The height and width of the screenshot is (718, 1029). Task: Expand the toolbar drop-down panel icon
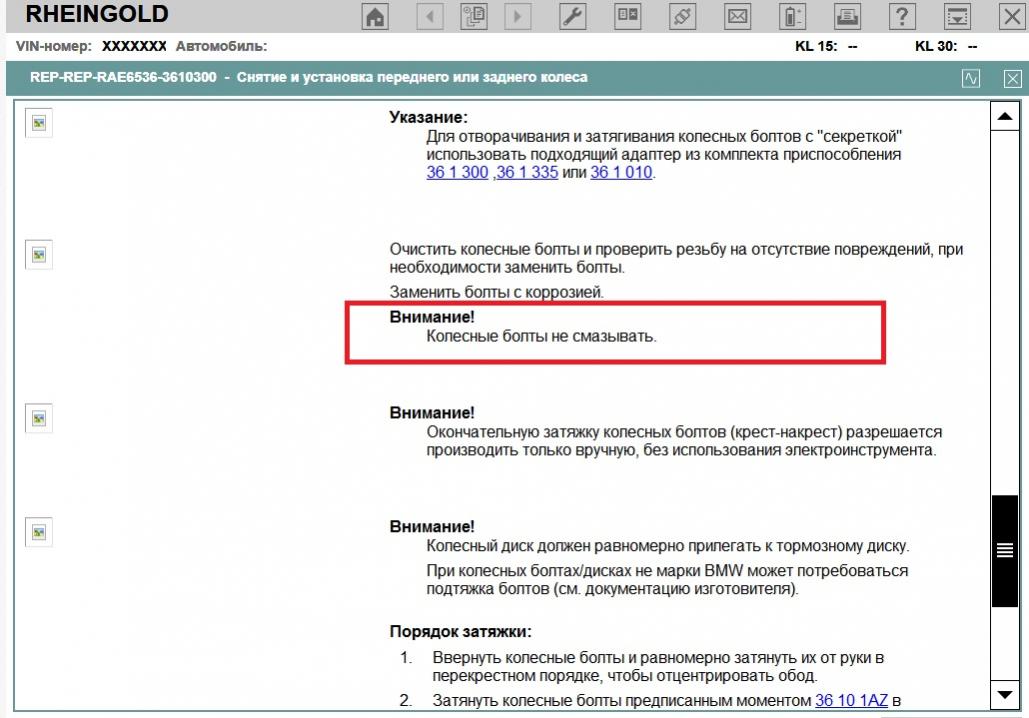point(958,17)
